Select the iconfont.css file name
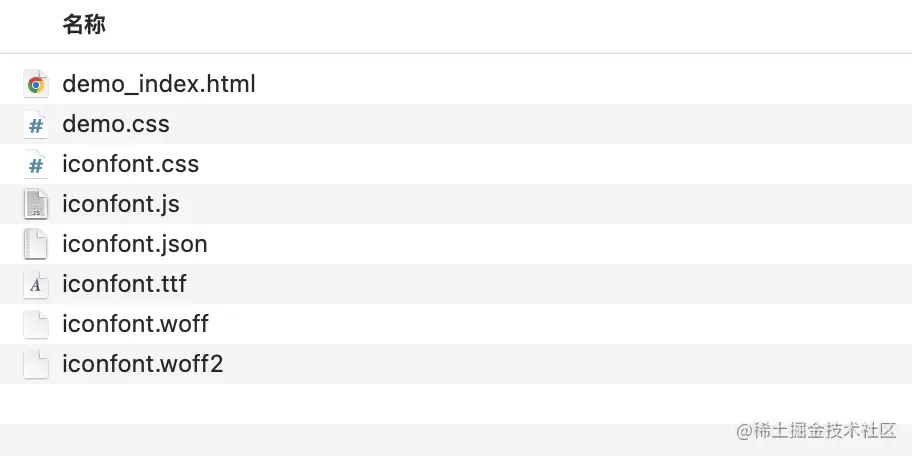Image resolution: width=912 pixels, height=456 pixels. 130,164
